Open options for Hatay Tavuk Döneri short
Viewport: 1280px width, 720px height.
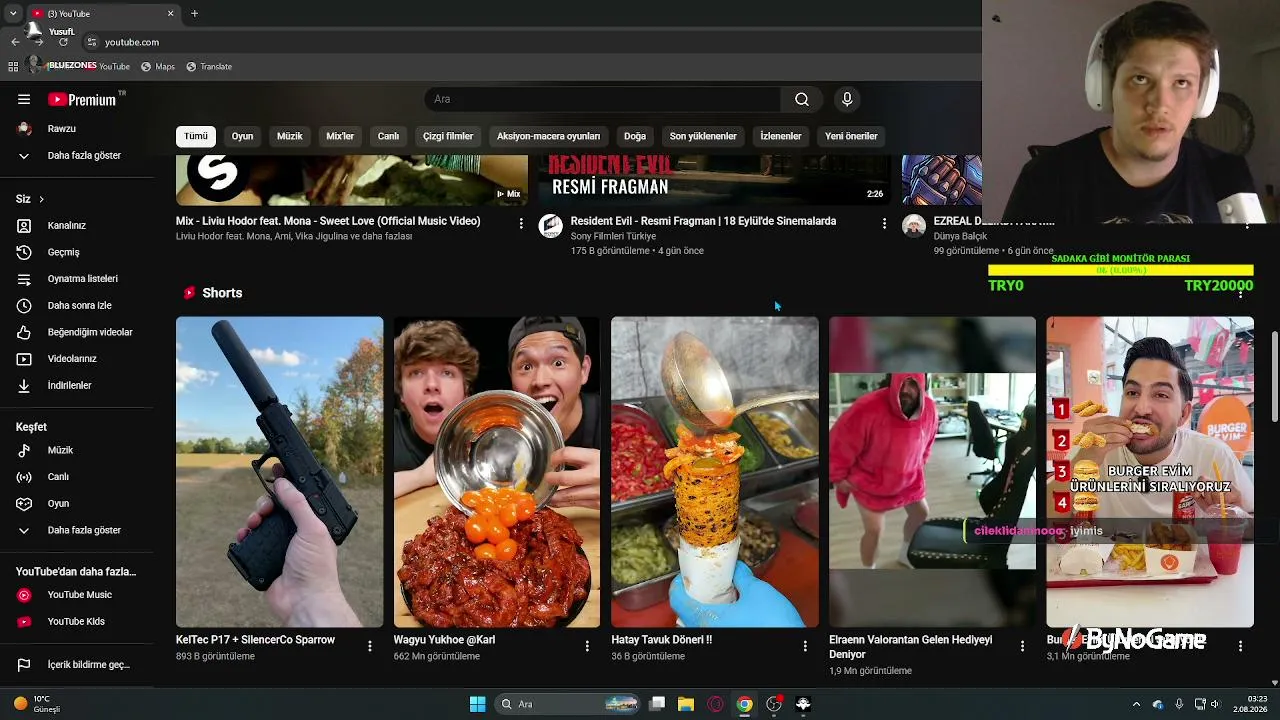(x=805, y=647)
